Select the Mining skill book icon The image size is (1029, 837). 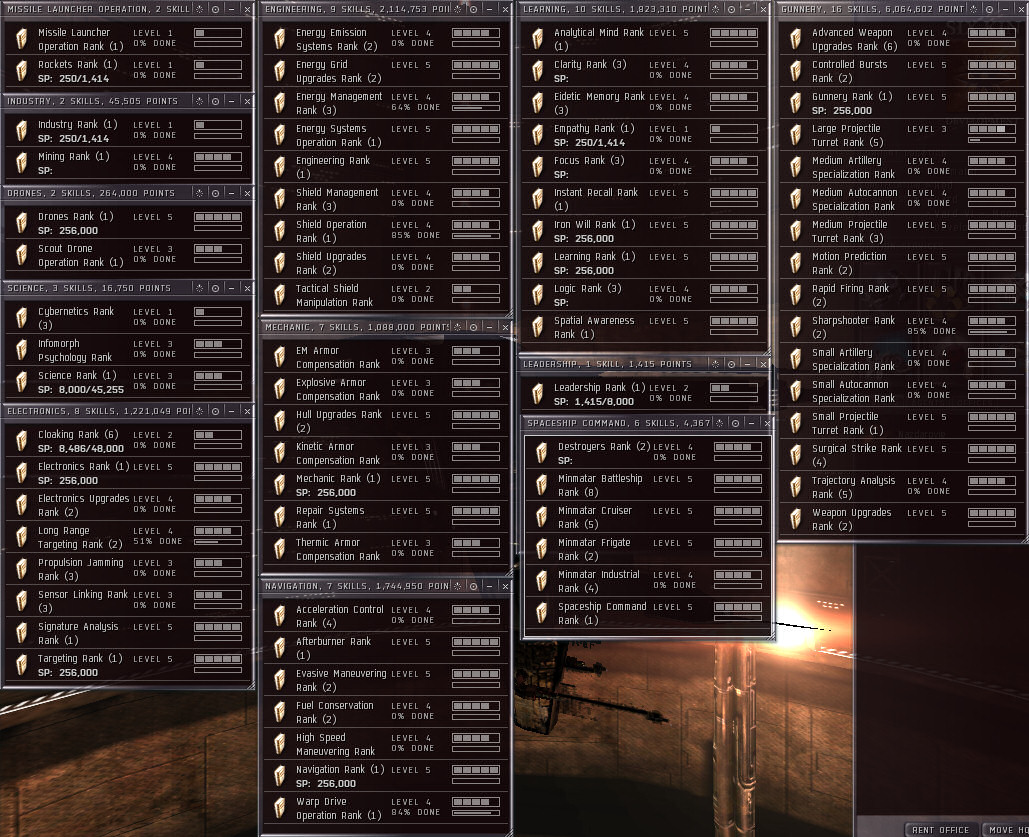coord(22,163)
